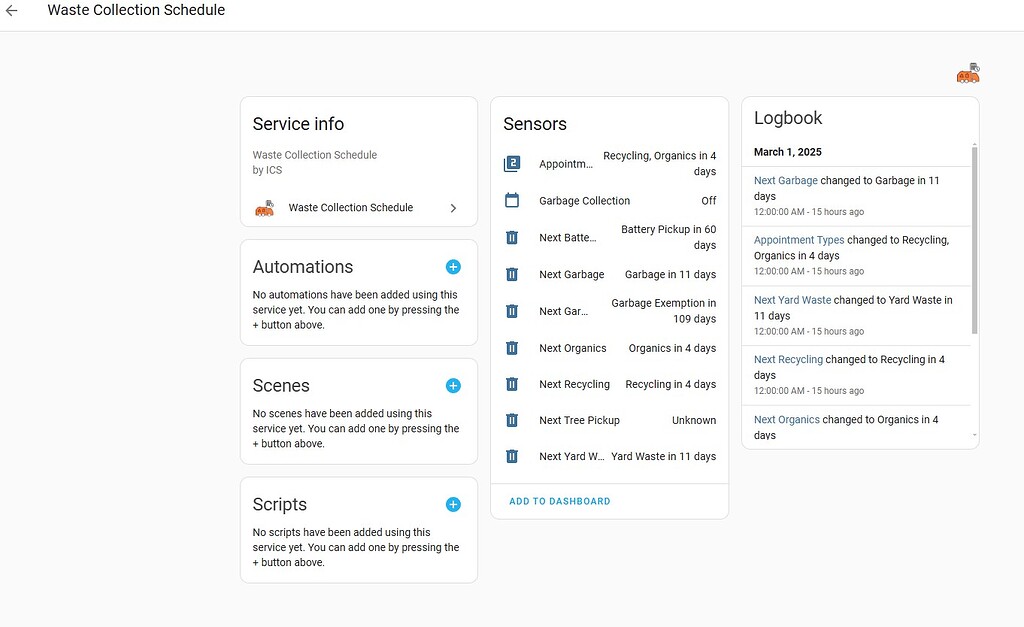Add a new scene with the plus button

coord(453,385)
